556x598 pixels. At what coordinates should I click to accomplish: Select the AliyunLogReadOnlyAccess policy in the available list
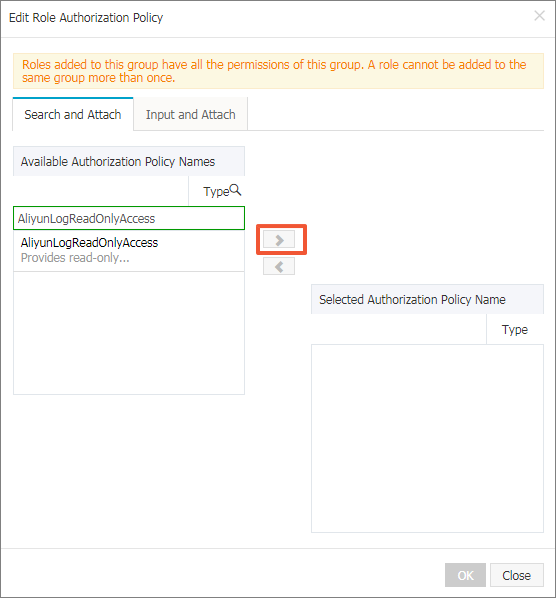[89, 243]
